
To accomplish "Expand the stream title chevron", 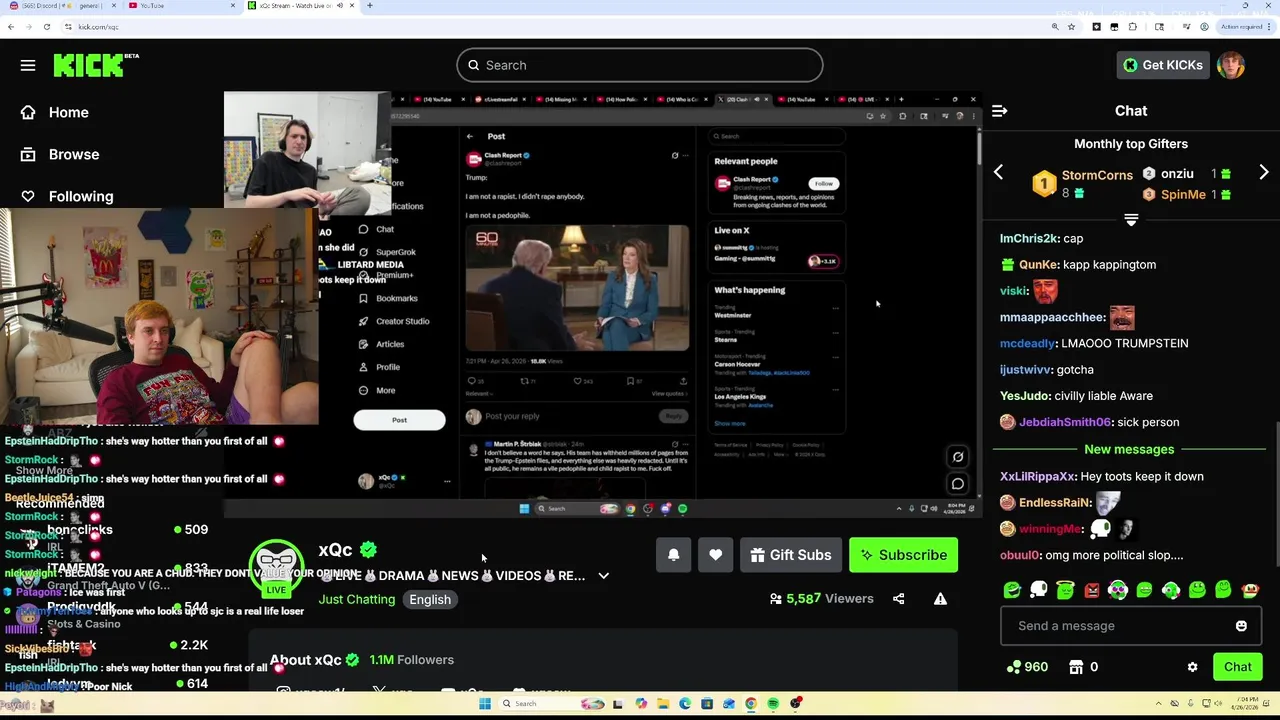I will coord(603,576).
